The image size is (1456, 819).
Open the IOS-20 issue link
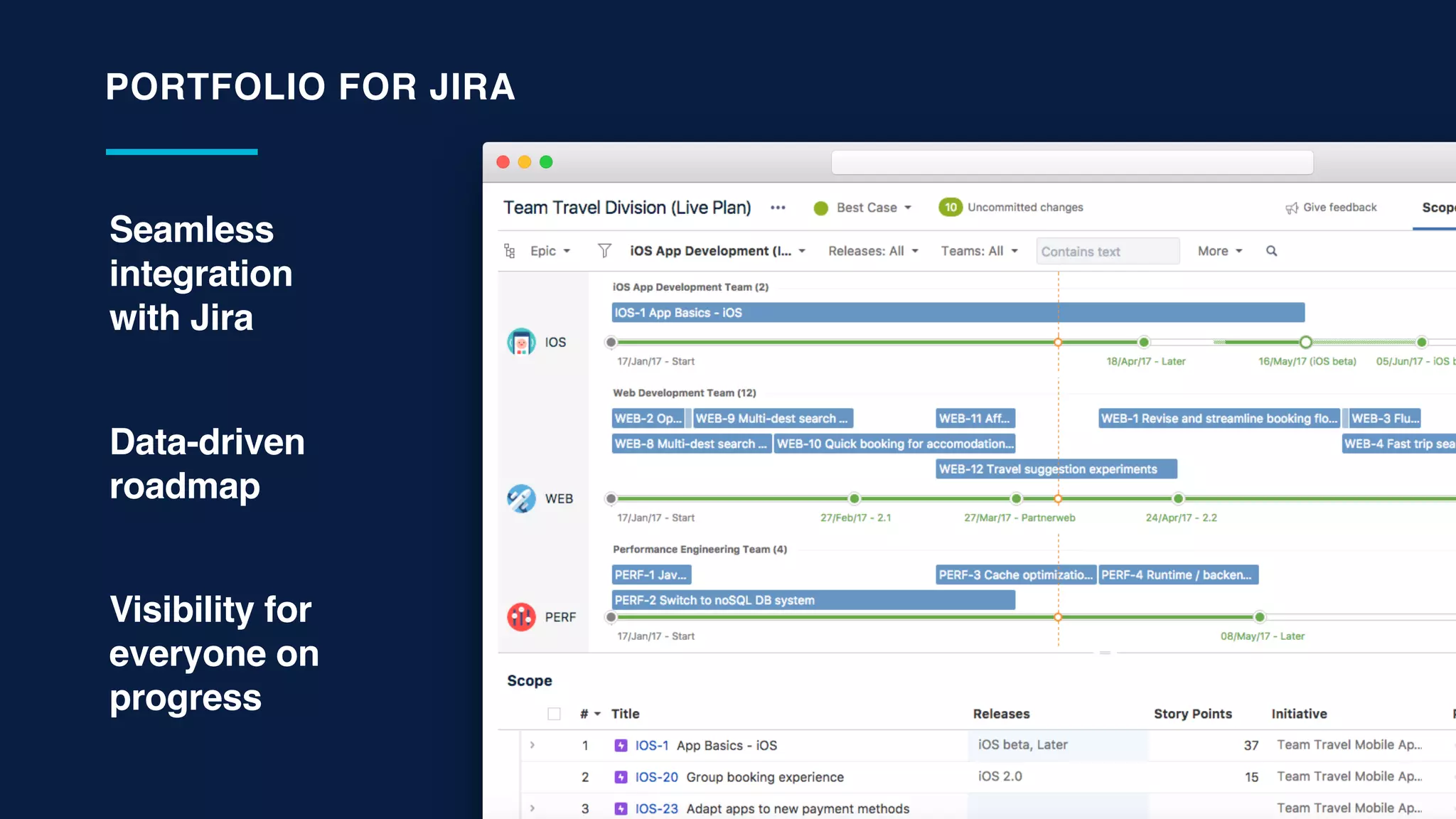click(x=656, y=777)
